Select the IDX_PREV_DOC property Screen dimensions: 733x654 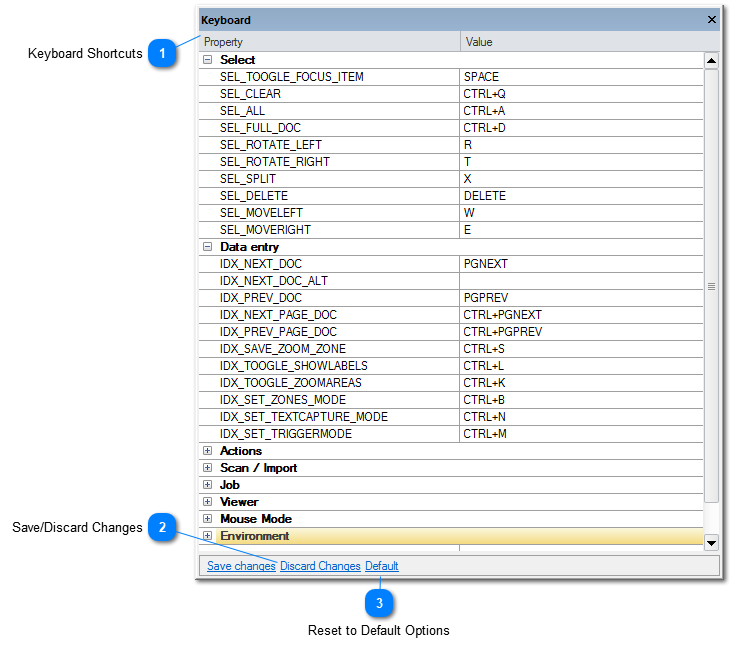(329, 298)
